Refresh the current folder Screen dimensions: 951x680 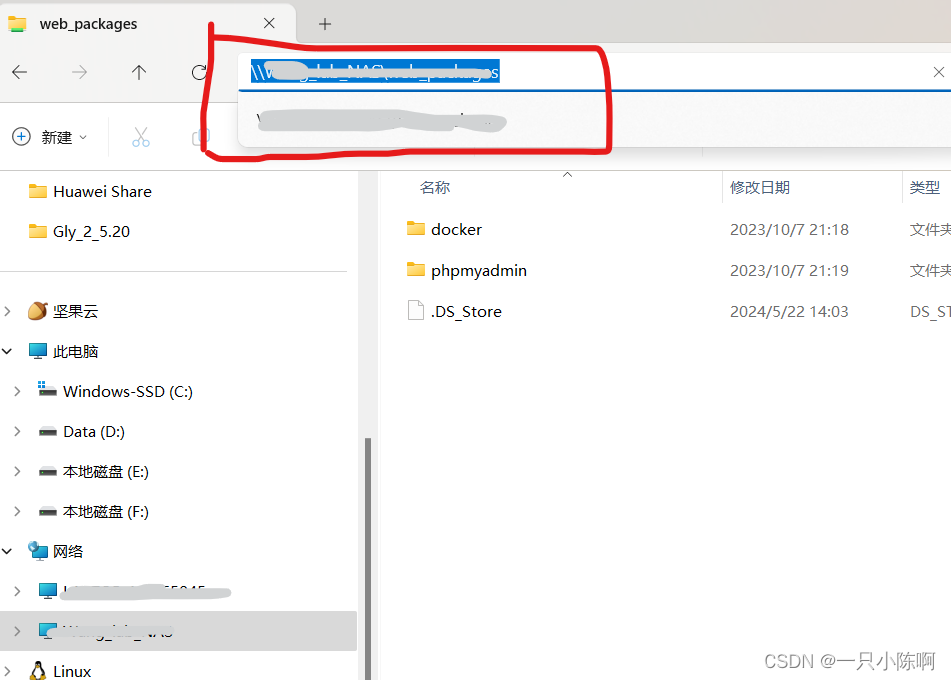[x=198, y=72]
